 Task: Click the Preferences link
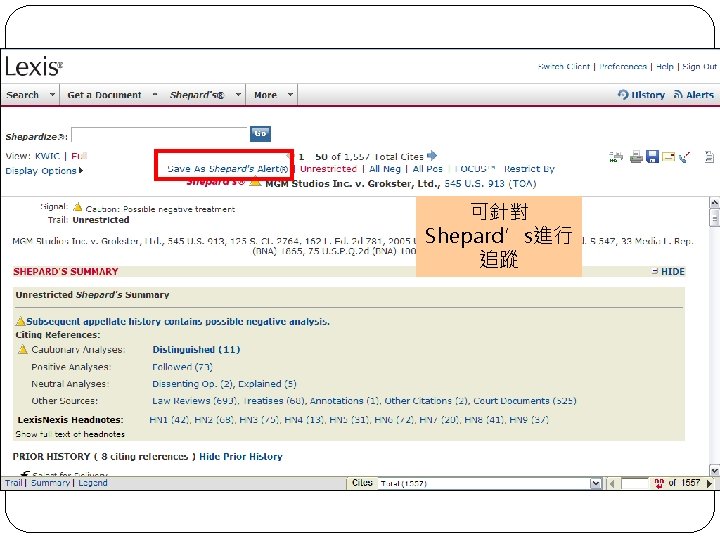(623, 67)
